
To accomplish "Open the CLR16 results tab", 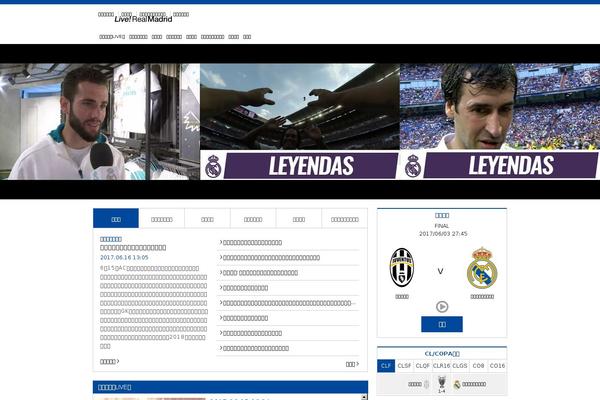I will click(441, 366).
